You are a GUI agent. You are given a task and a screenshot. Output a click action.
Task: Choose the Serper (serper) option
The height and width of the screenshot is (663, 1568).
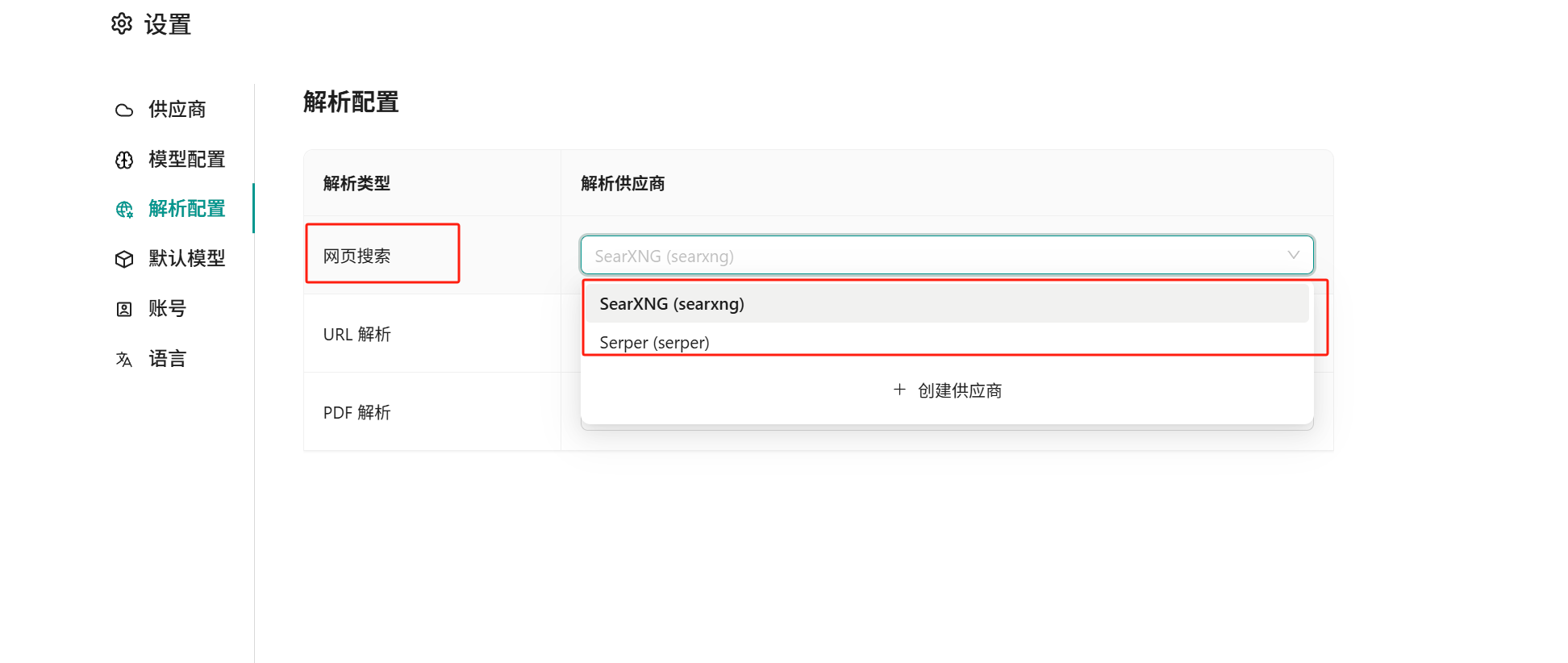click(x=654, y=343)
